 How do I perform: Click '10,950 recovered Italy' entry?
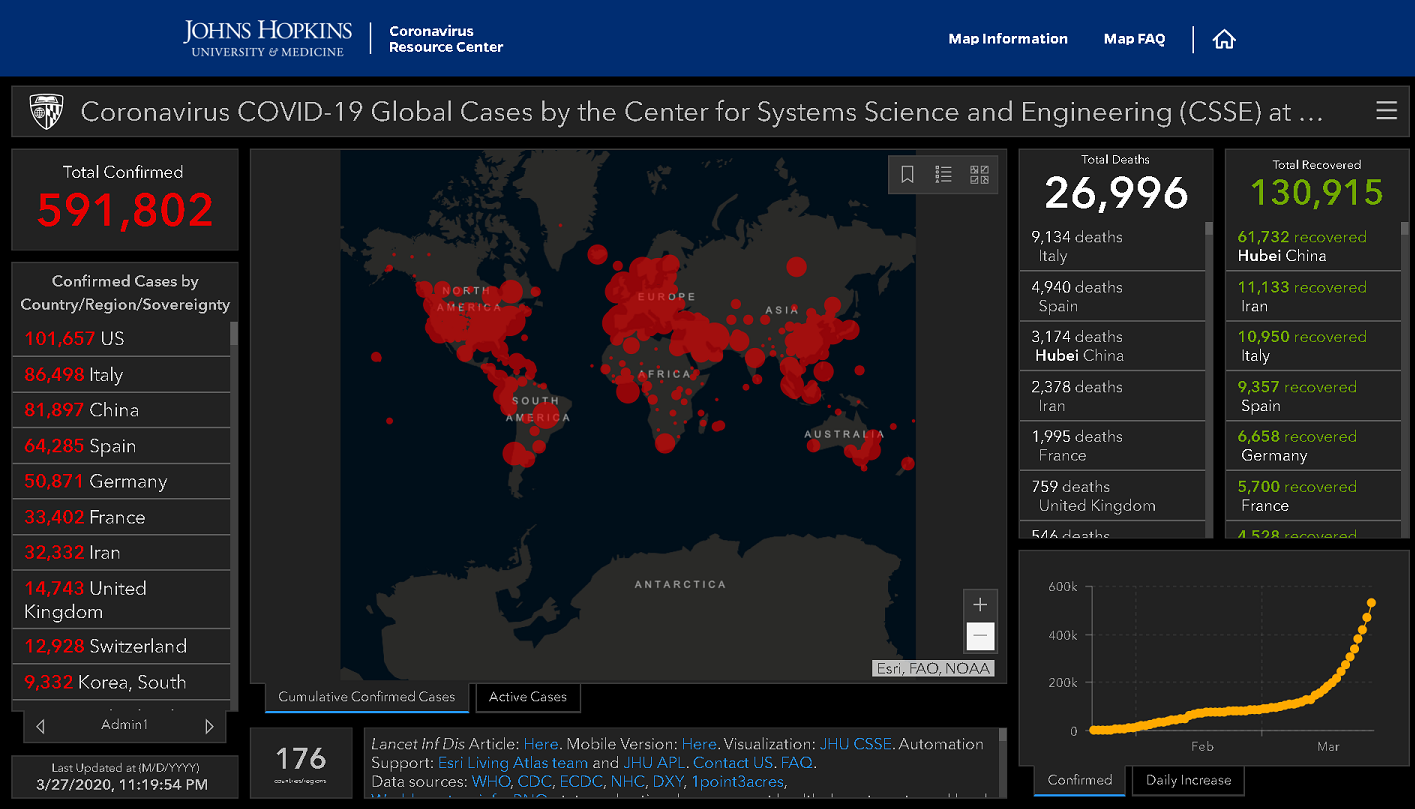[1313, 346]
